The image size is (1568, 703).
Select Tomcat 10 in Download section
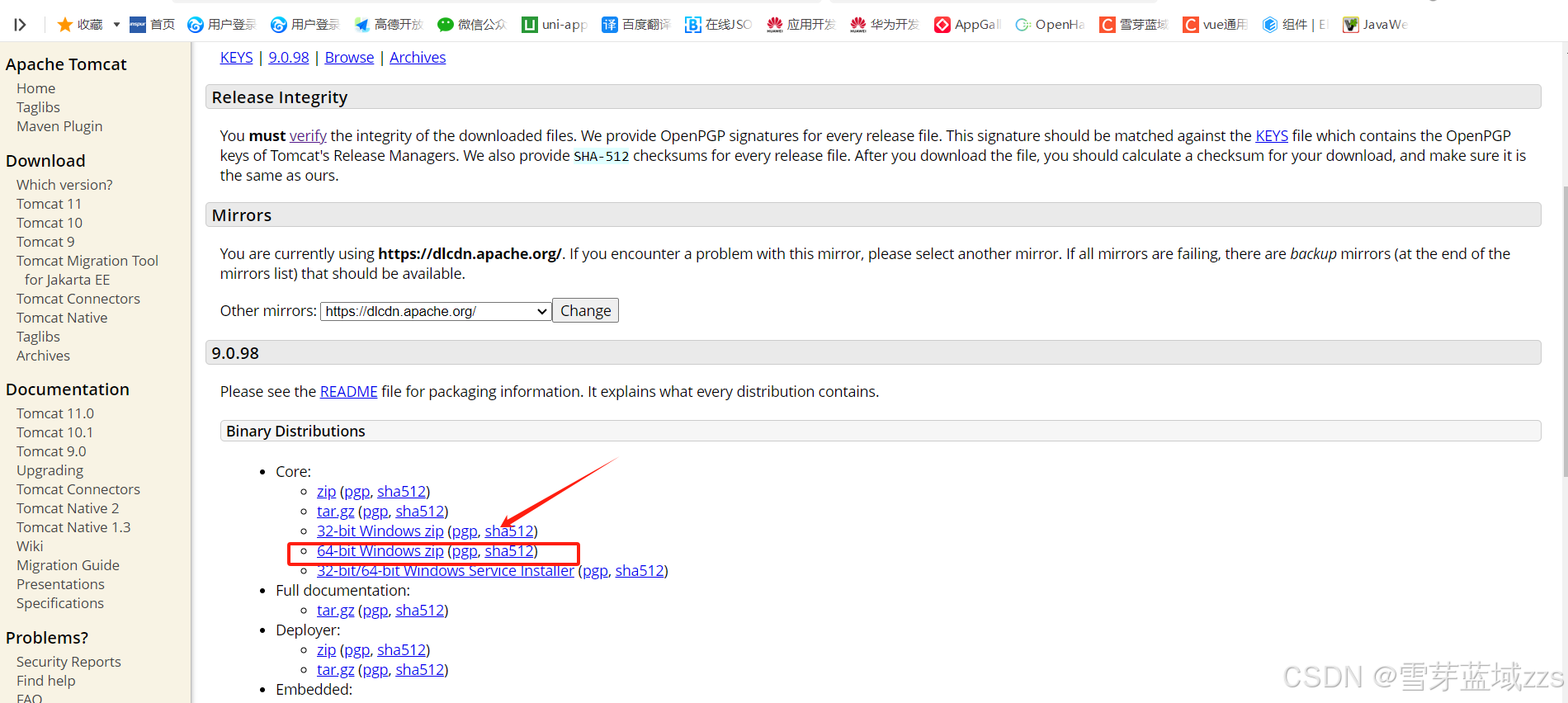(x=50, y=223)
